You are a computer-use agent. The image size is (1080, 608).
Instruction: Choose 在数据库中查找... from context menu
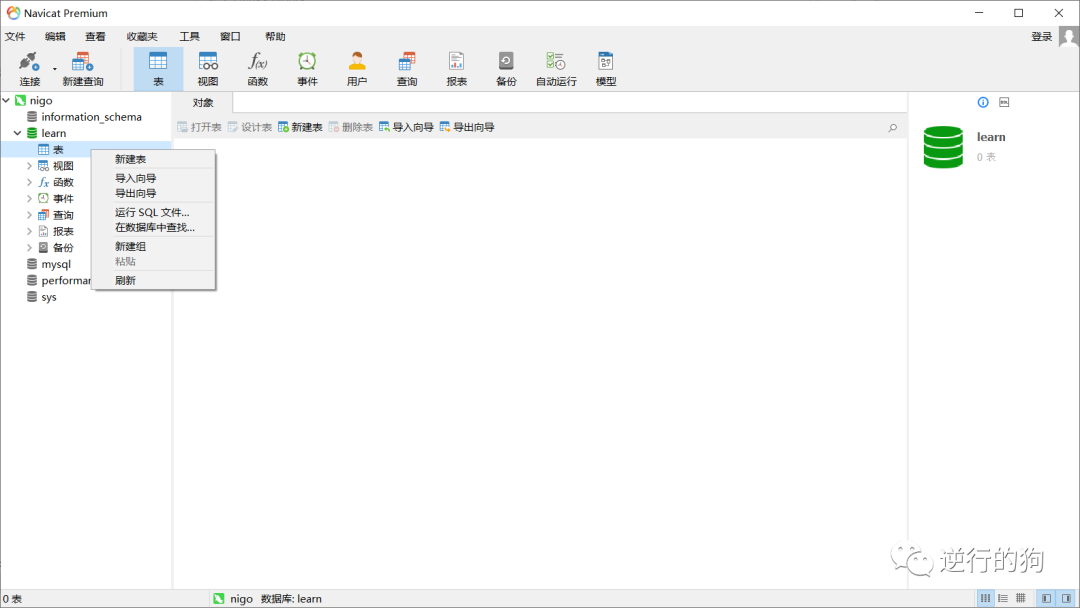[153, 227]
